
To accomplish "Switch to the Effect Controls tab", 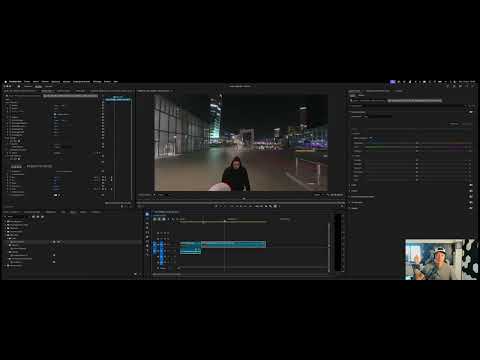I will [x=47, y=91].
